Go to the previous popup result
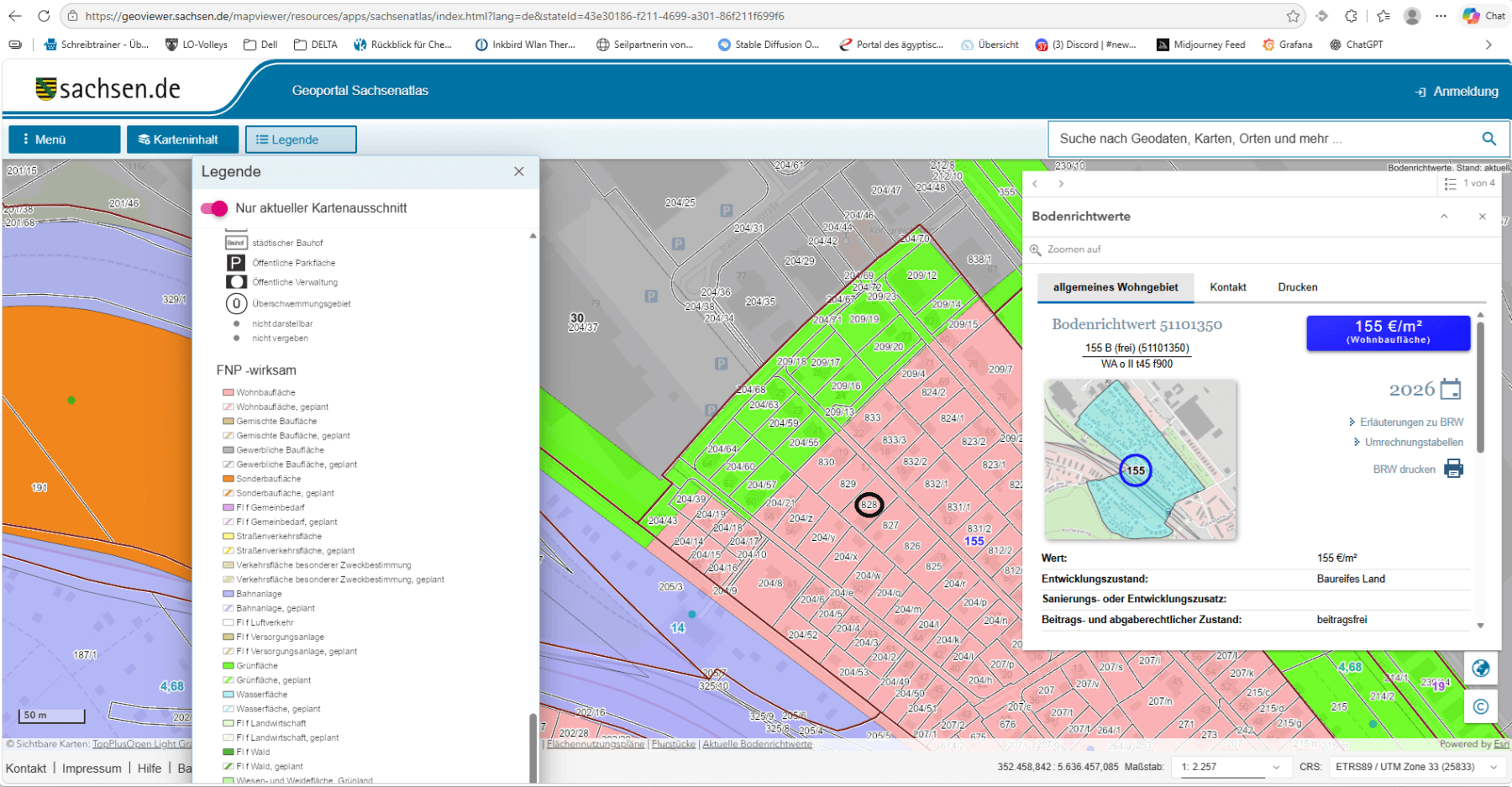The height and width of the screenshot is (787, 1512). (1036, 184)
